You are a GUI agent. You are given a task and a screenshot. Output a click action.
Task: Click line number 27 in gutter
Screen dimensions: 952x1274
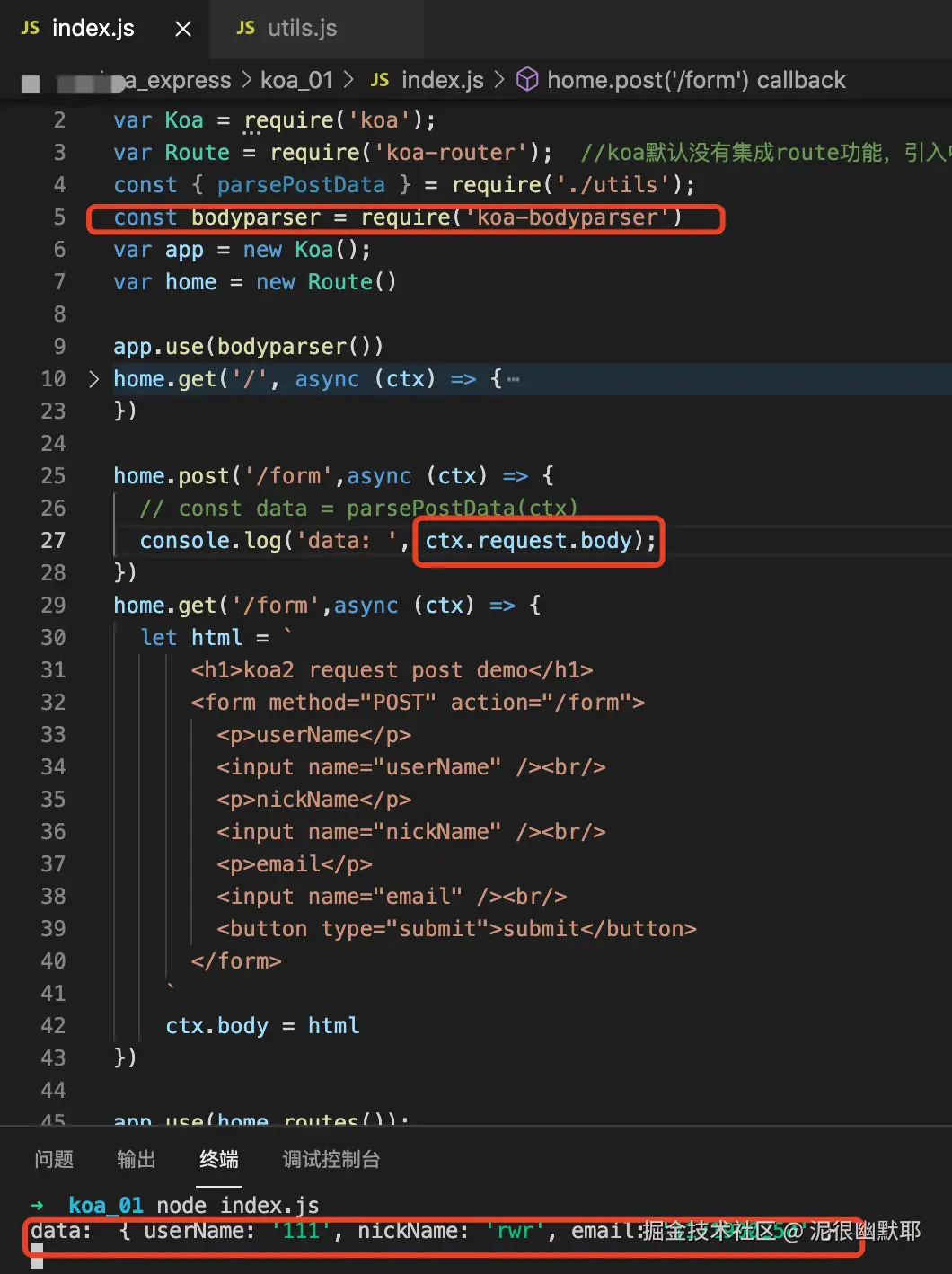[53, 541]
